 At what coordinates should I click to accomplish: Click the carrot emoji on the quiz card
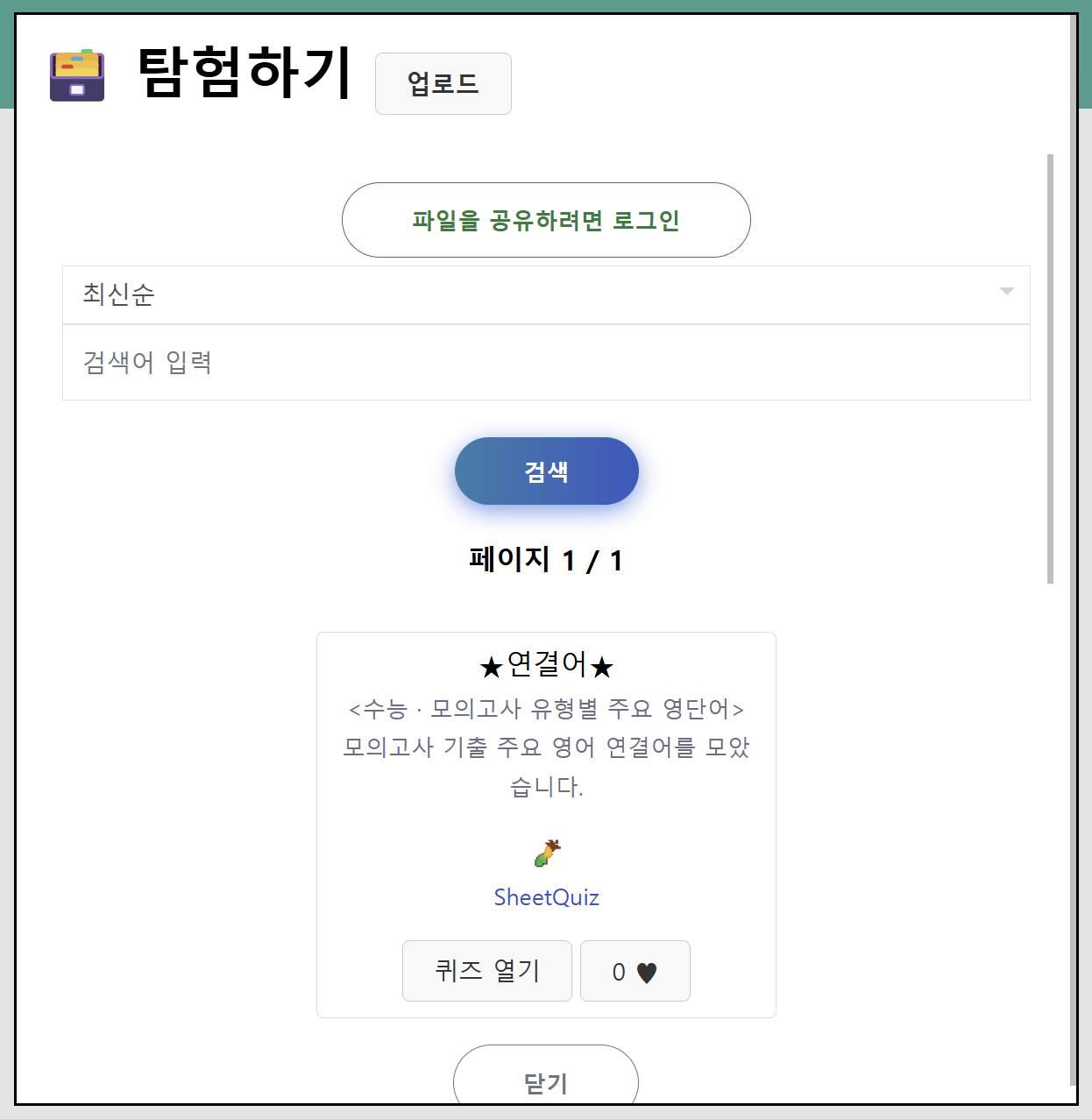[546, 852]
